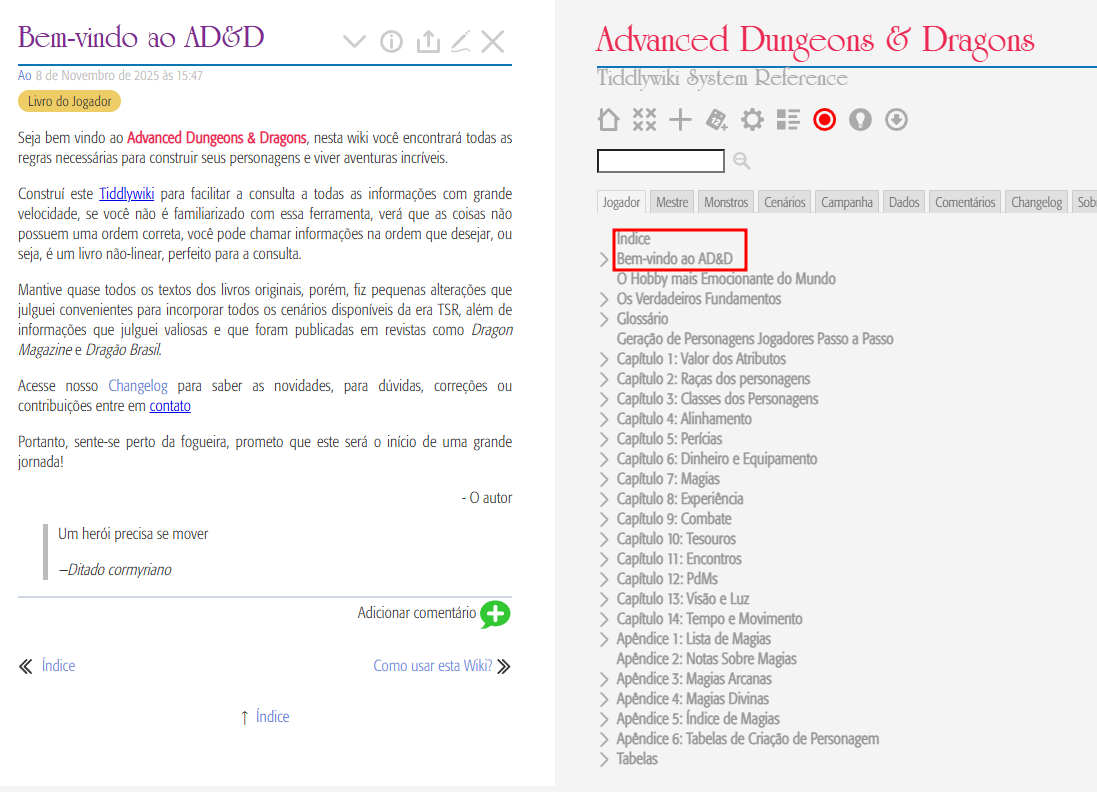Show tiddler info via the info icon
The height and width of the screenshot is (792, 1097).
[x=391, y=41]
